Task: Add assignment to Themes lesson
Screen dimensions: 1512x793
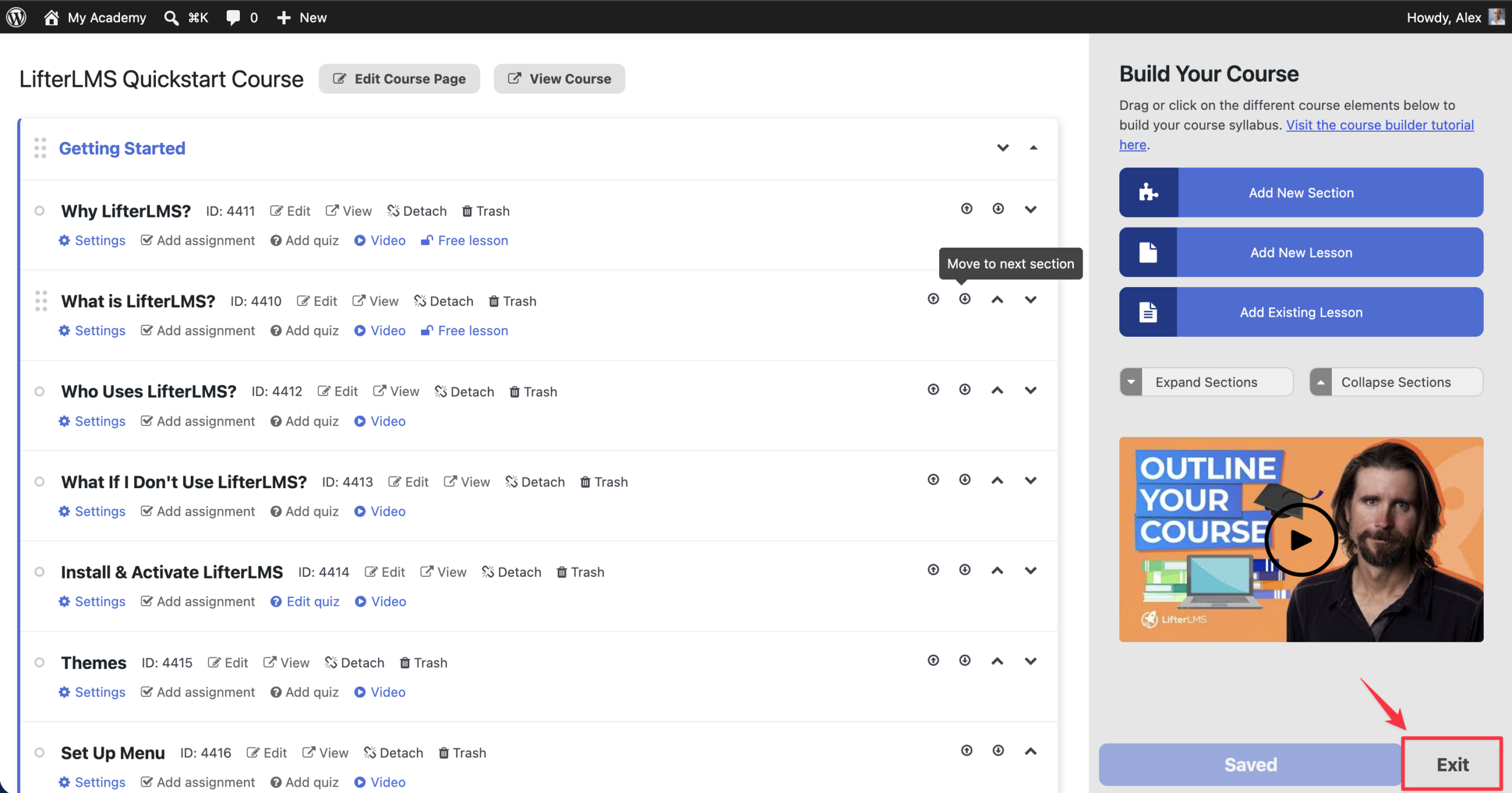Action: [x=198, y=692]
